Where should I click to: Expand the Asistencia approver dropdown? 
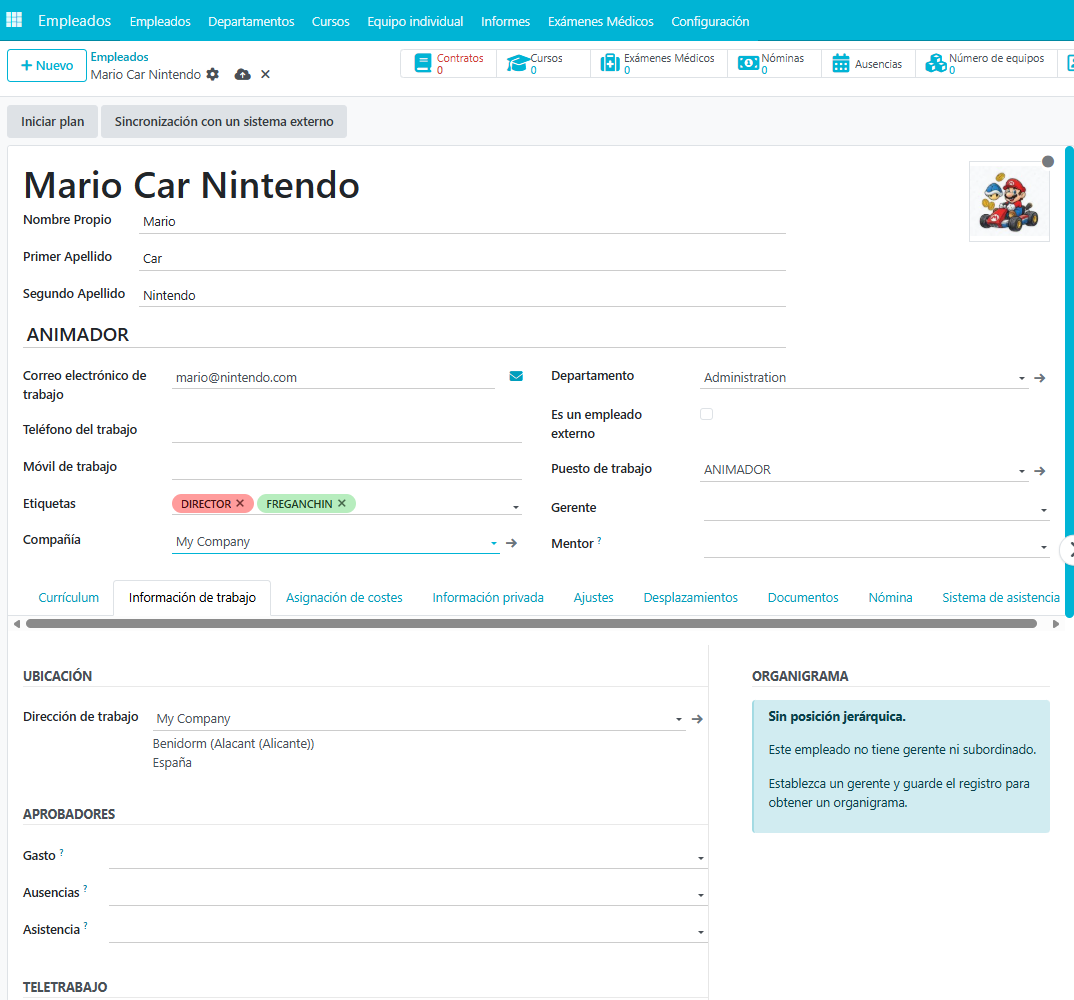pos(701,932)
